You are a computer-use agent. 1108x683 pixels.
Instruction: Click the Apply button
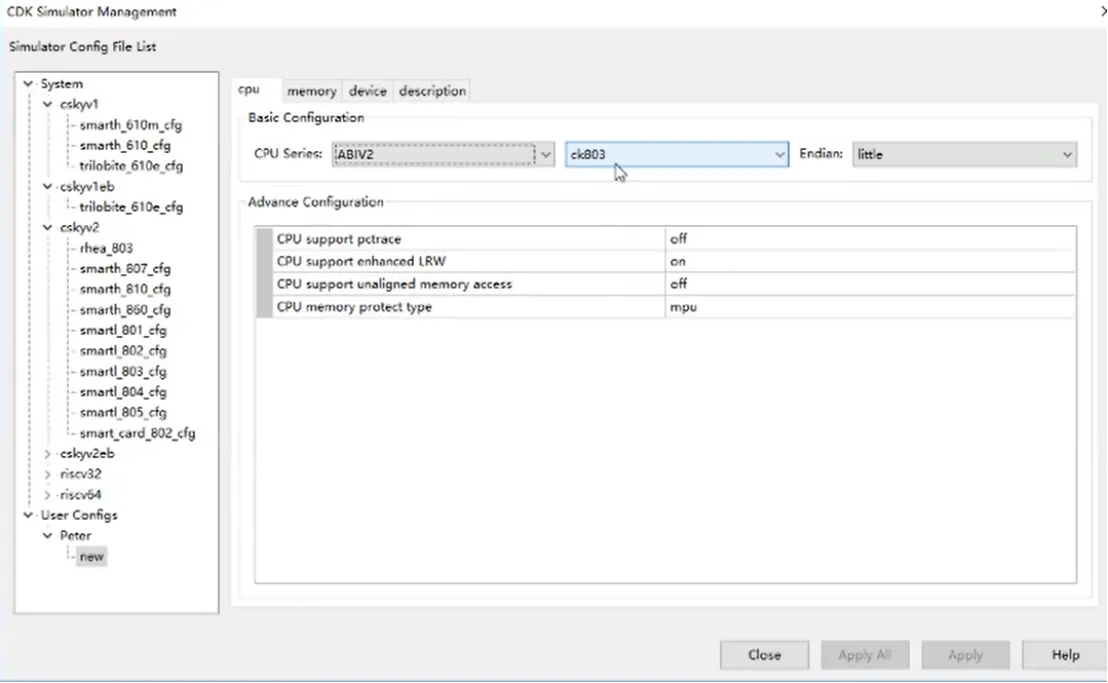[x=966, y=655]
